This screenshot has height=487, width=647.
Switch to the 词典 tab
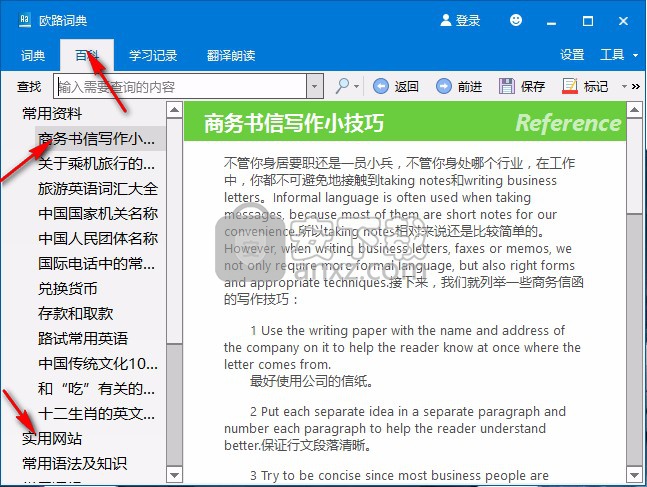tap(33, 55)
